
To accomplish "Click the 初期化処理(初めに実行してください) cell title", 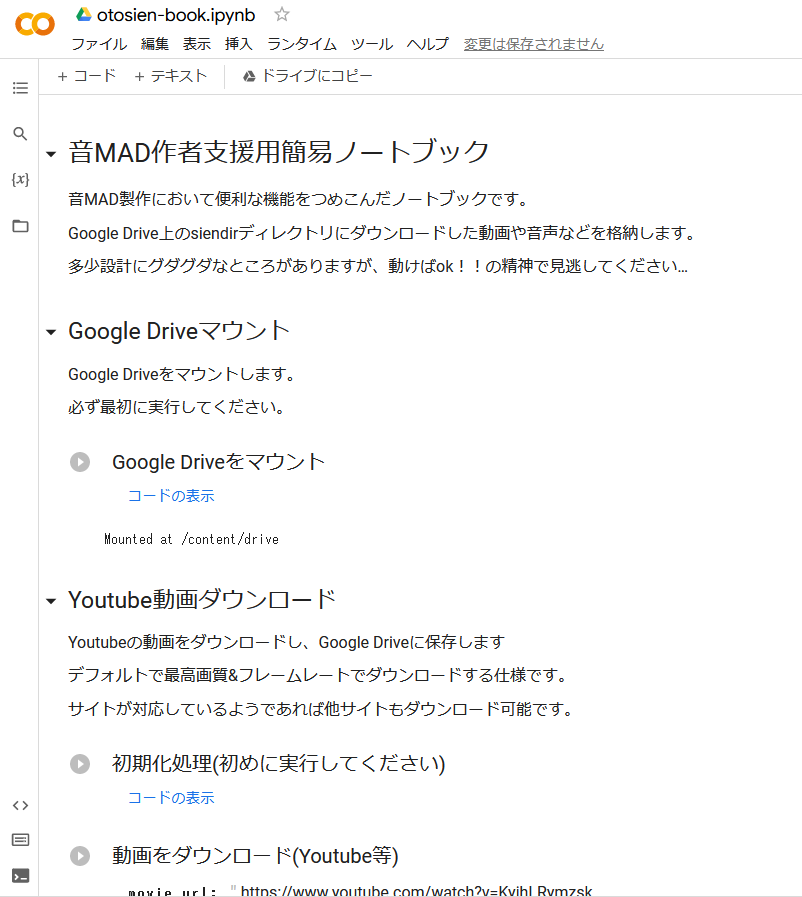I will point(279,764).
